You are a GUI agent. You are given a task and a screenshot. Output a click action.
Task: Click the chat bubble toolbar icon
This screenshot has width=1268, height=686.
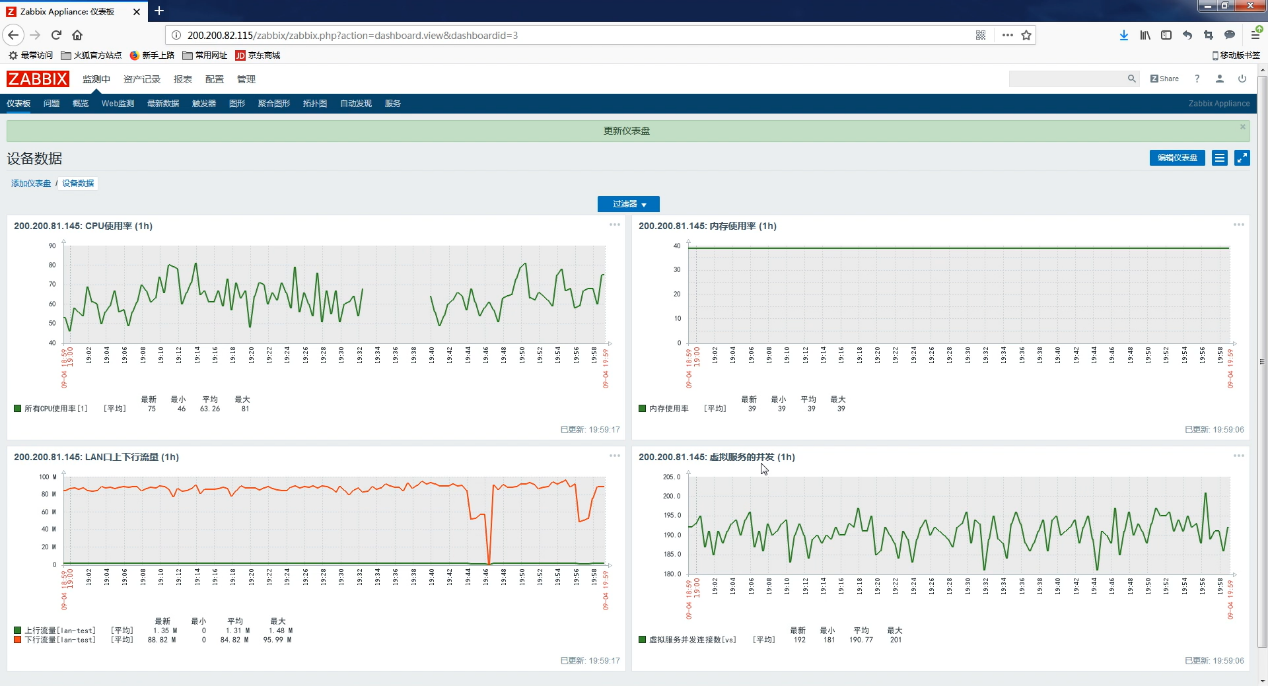tap(1230, 35)
